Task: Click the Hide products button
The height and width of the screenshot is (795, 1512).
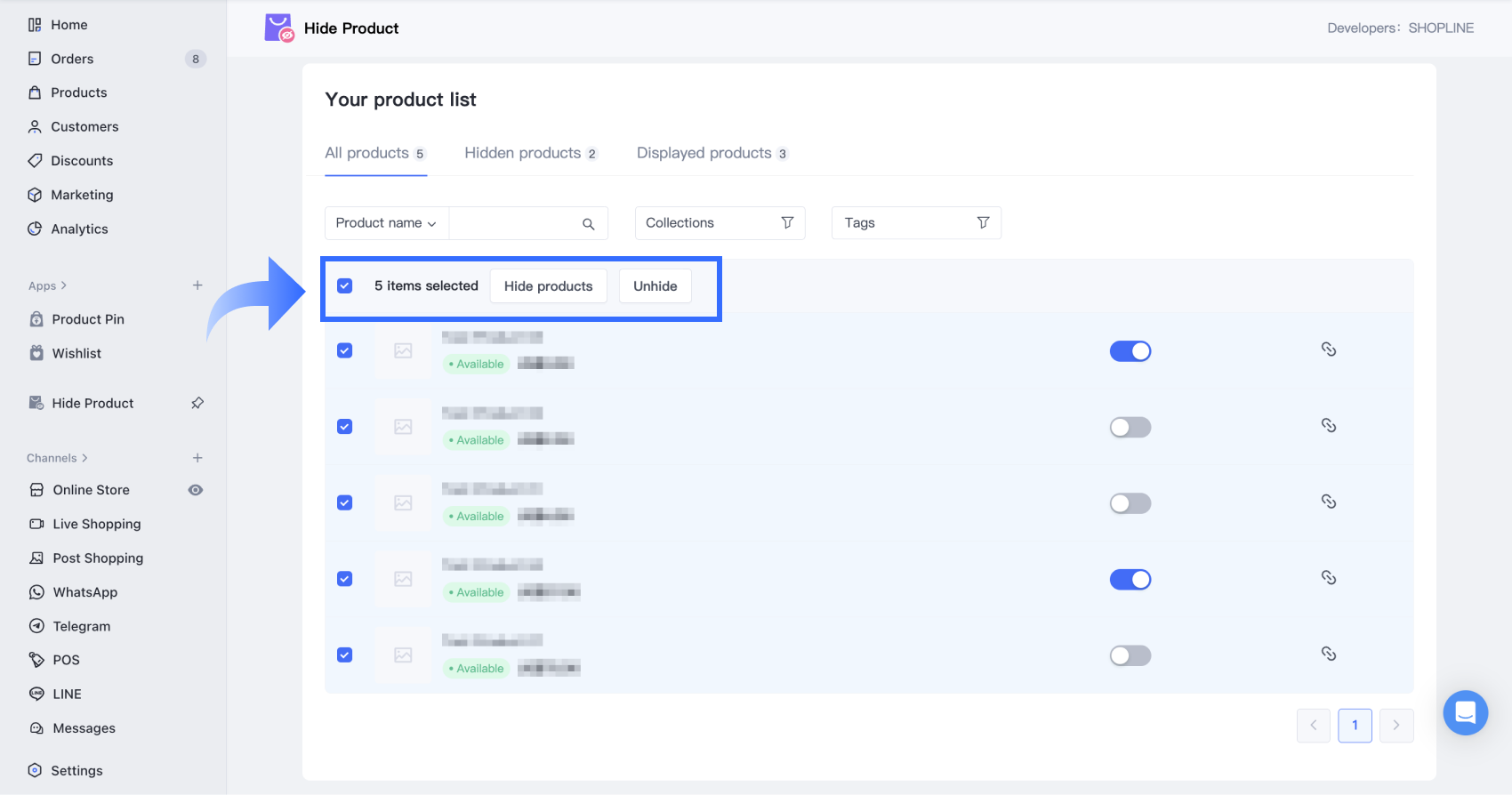Action: point(548,286)
